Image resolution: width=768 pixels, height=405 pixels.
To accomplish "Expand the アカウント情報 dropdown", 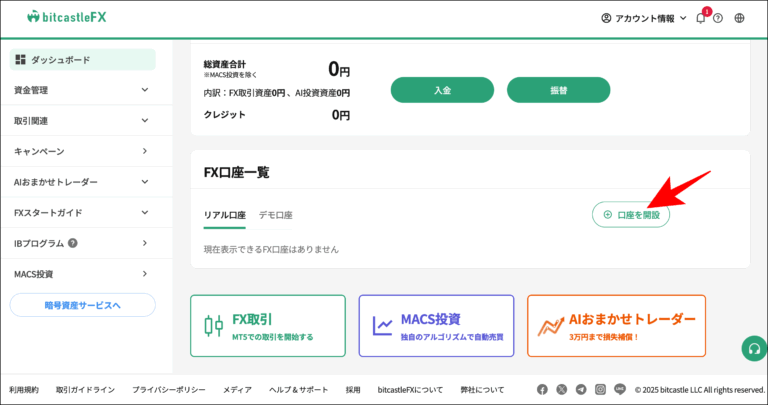I will [x=644, y=18].
